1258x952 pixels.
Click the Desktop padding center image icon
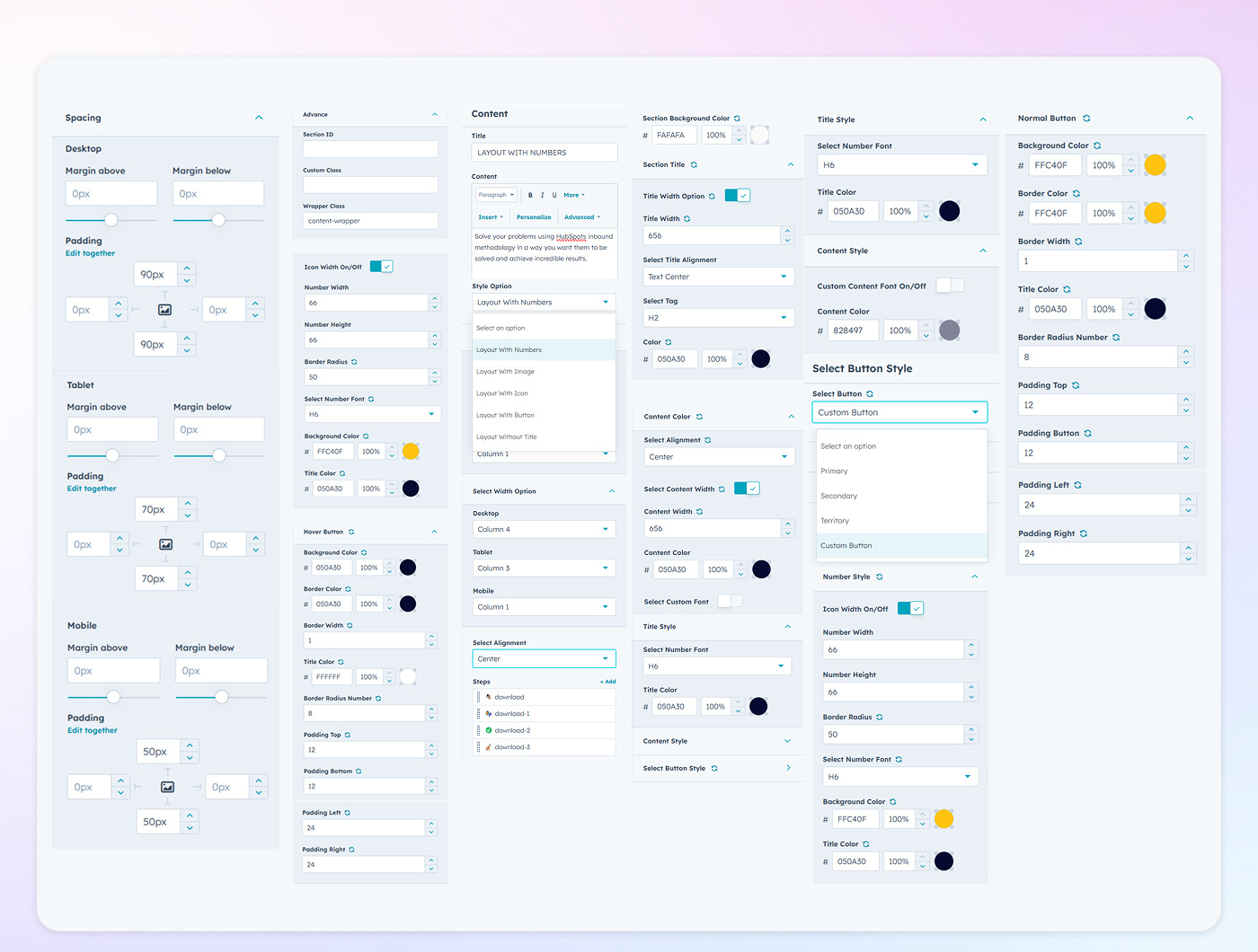coord(164,310)
